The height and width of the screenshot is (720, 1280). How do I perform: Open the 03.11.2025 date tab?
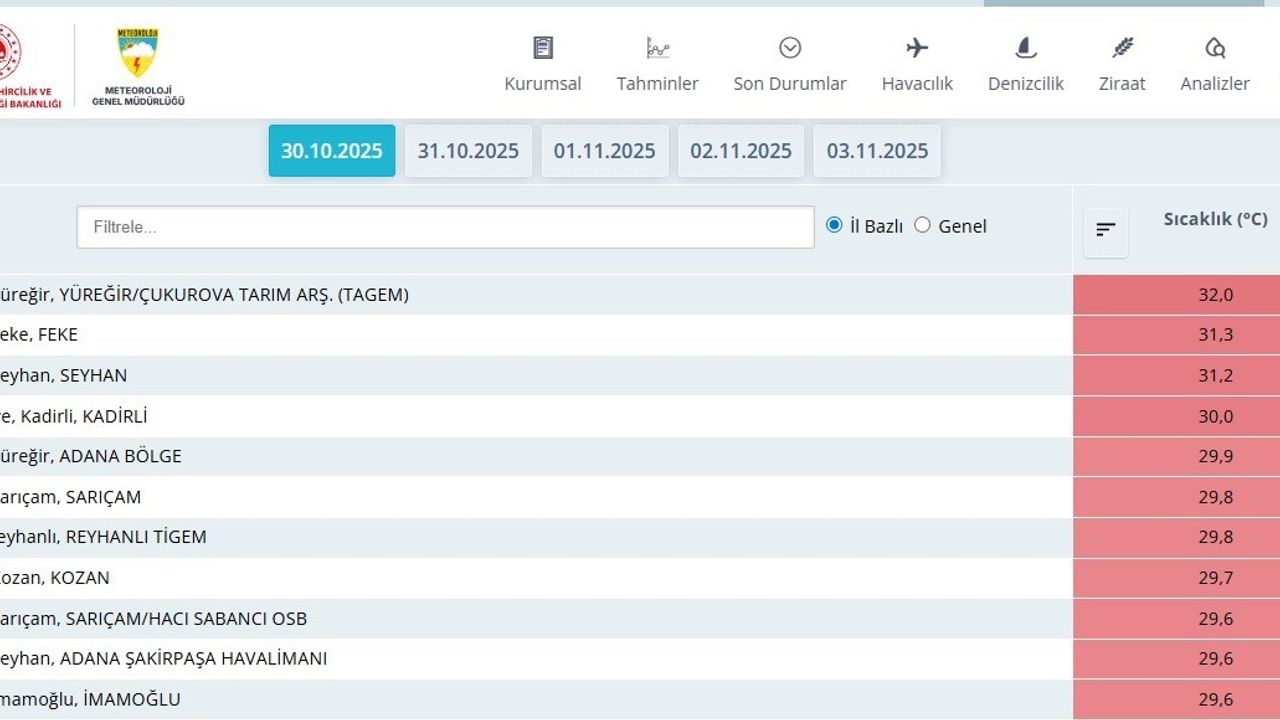click(876, 150)
